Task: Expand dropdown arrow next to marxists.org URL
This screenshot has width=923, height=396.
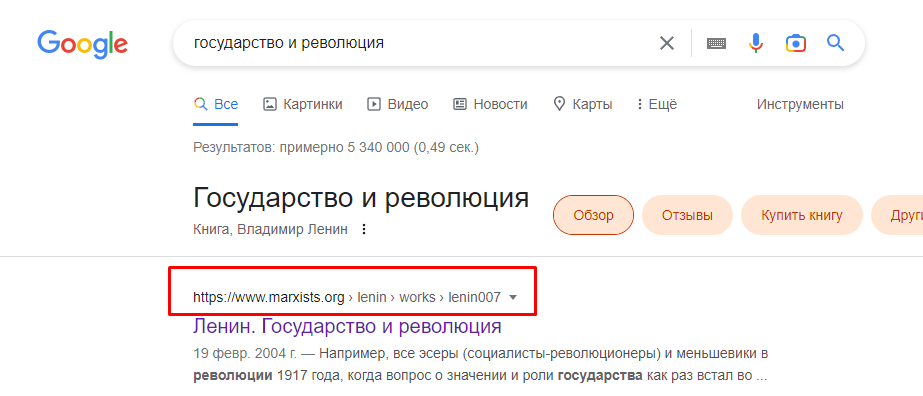Action: (513, 298)
